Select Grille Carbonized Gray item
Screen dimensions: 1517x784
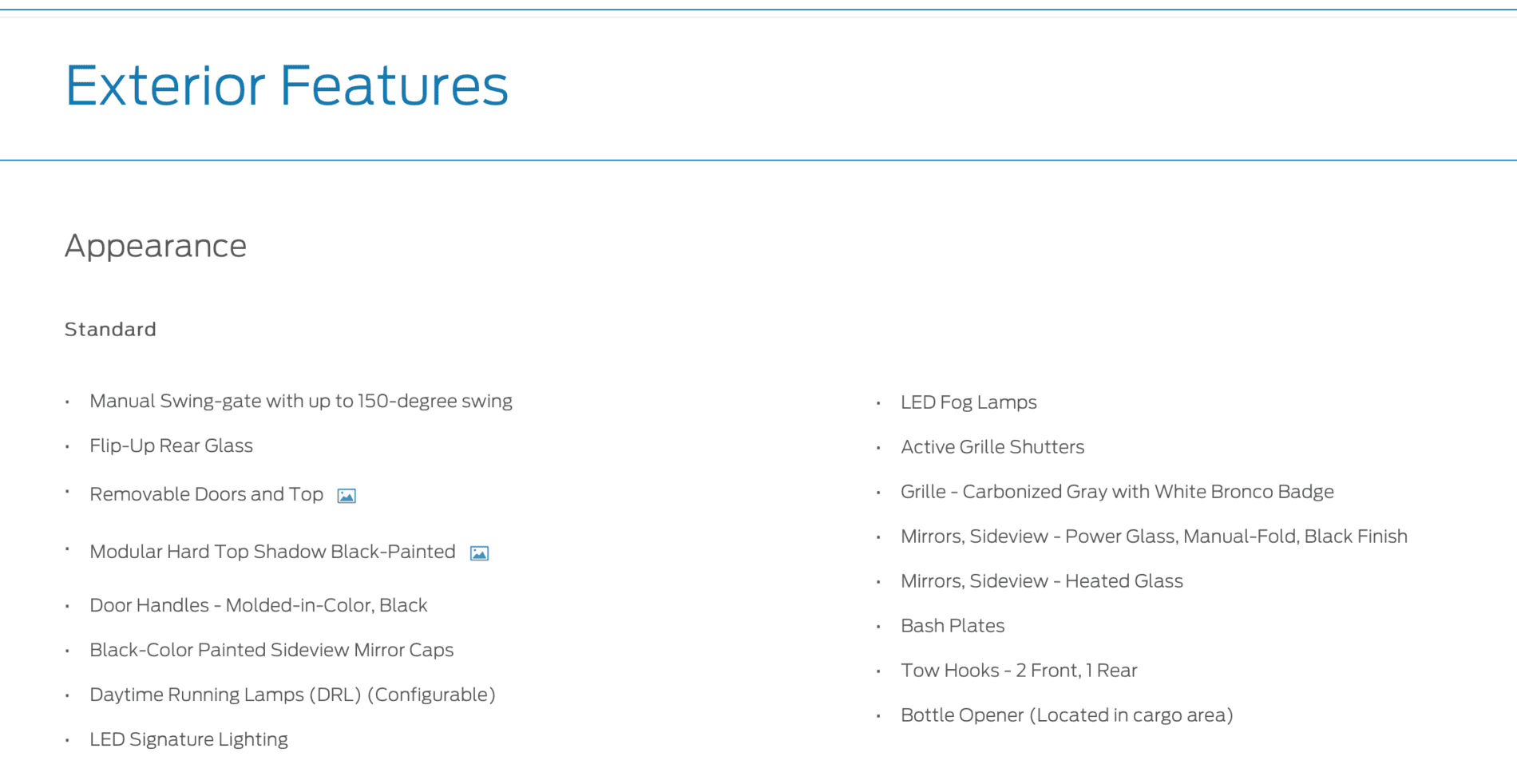(x=1117, y=492)
